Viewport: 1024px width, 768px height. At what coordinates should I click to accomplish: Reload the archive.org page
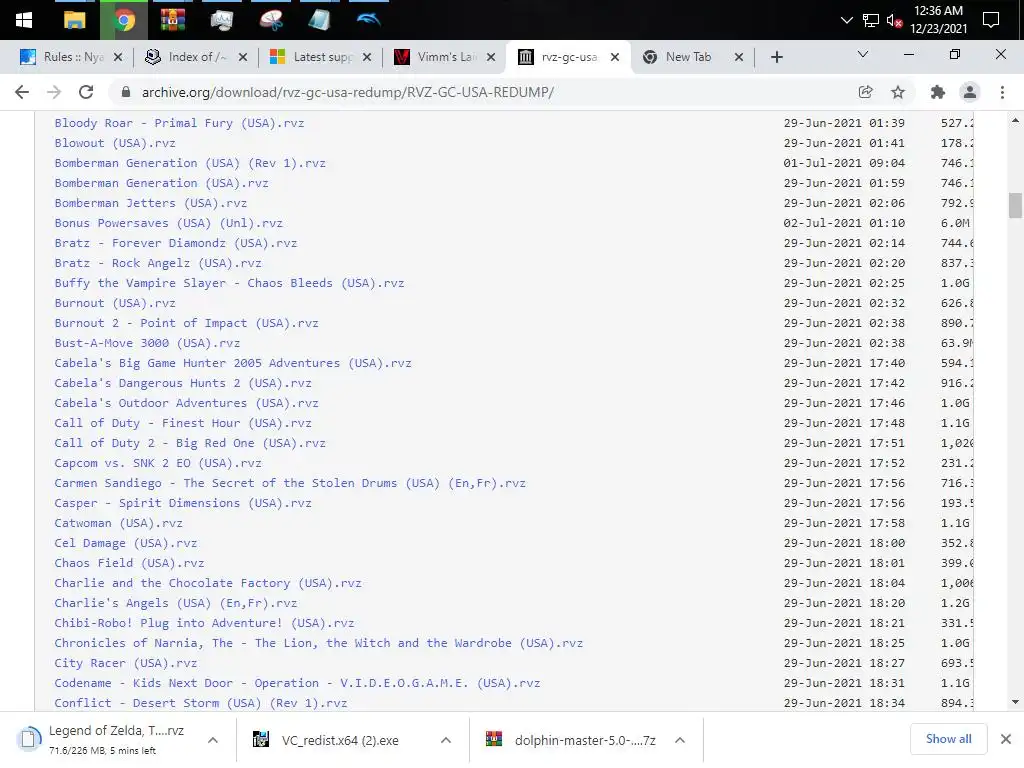pyautogui.click(x=86, y=92)
